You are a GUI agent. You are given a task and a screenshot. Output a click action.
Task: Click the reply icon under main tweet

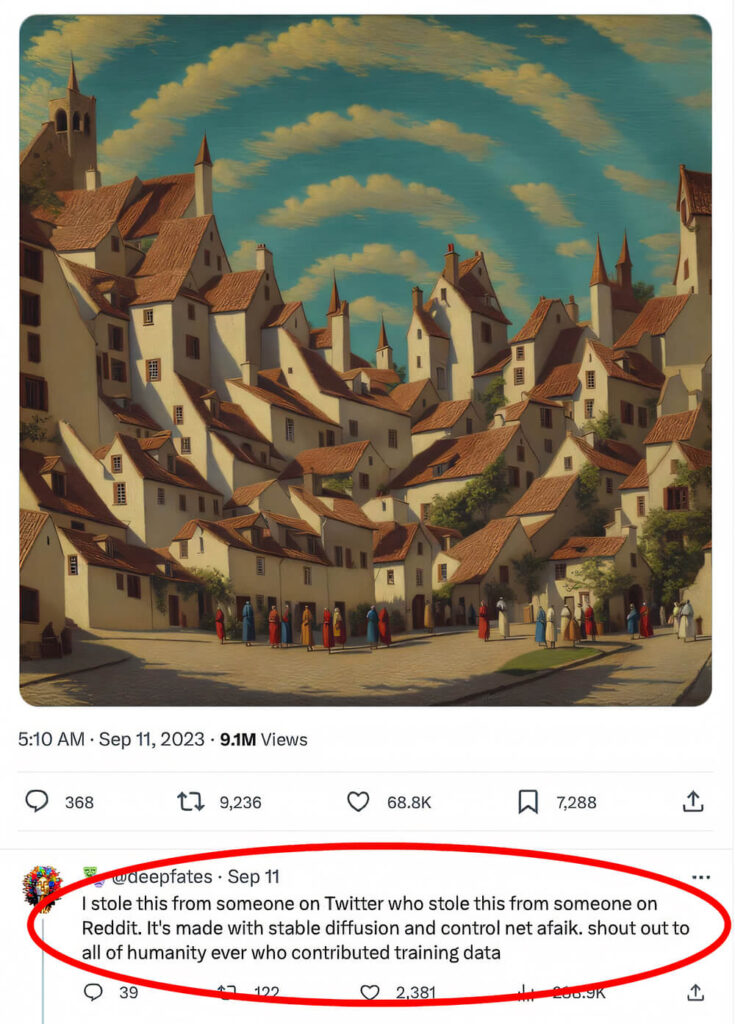[37, 801]
